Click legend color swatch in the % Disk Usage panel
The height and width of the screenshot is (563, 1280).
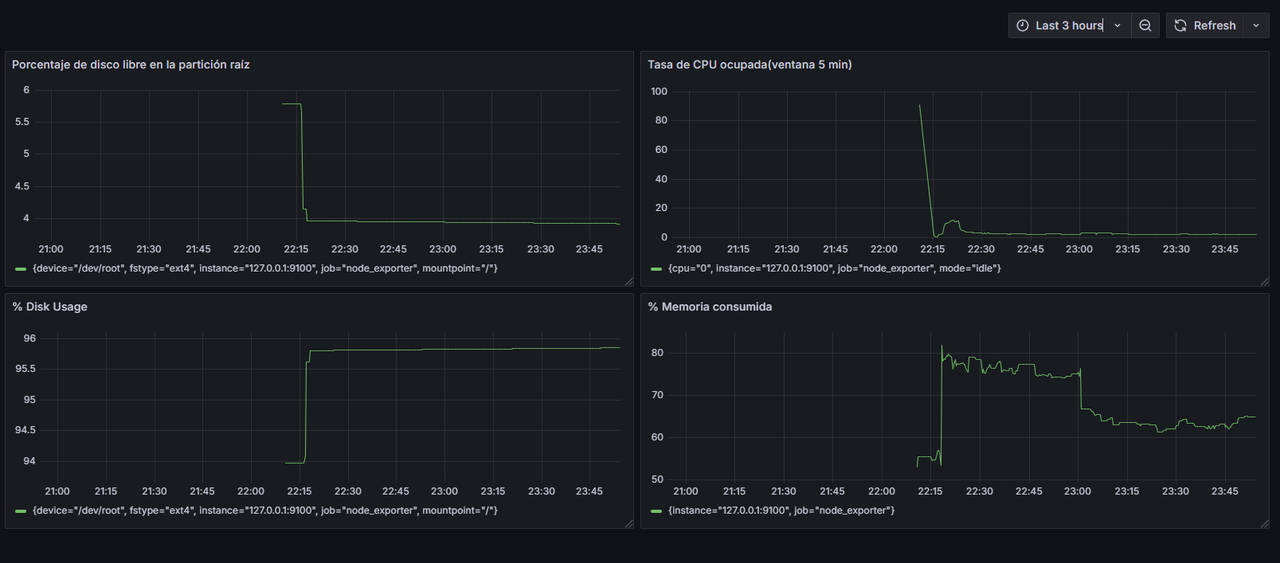(21, 510)
